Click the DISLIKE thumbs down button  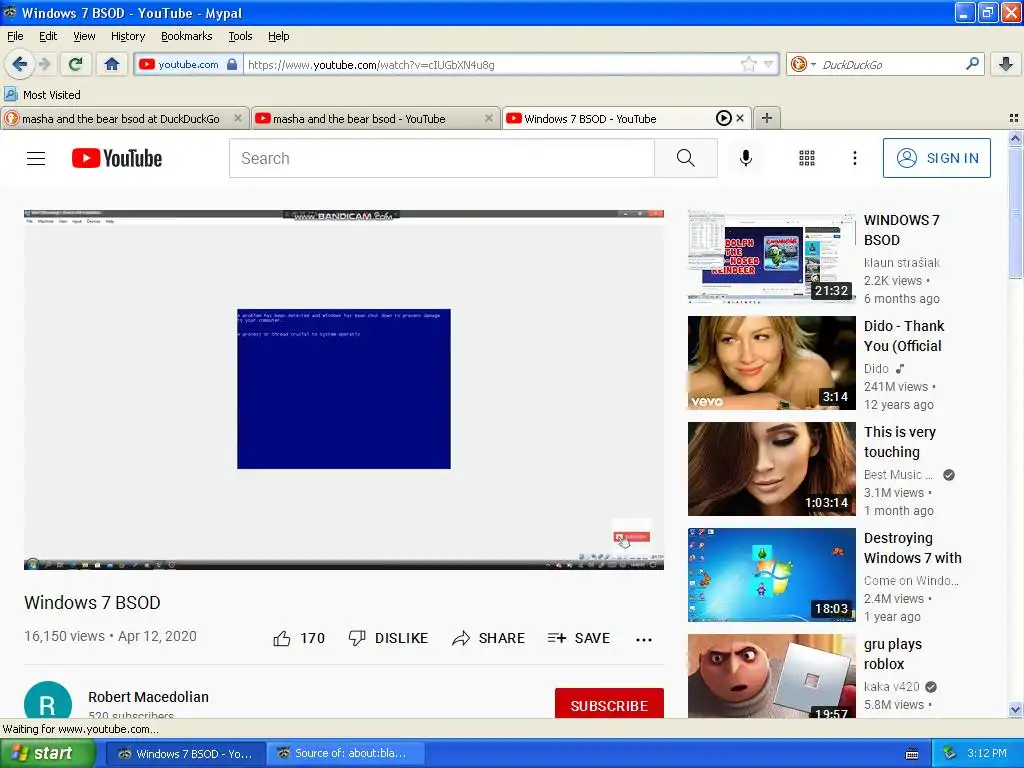click(x=388, y=638)
